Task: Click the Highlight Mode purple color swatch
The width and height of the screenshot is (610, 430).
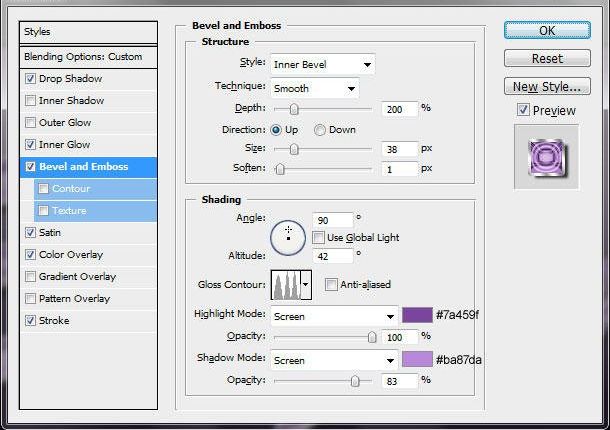Action: point(417,315)
